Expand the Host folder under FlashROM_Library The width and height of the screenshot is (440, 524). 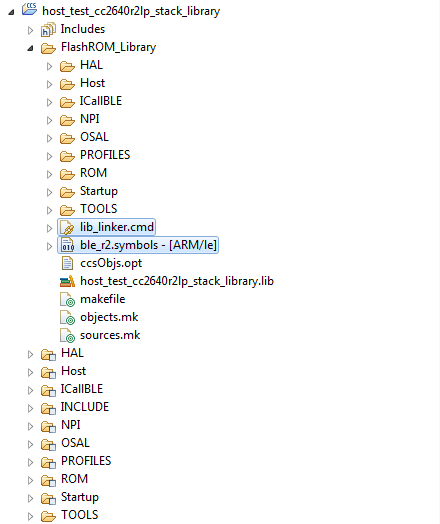49,85
